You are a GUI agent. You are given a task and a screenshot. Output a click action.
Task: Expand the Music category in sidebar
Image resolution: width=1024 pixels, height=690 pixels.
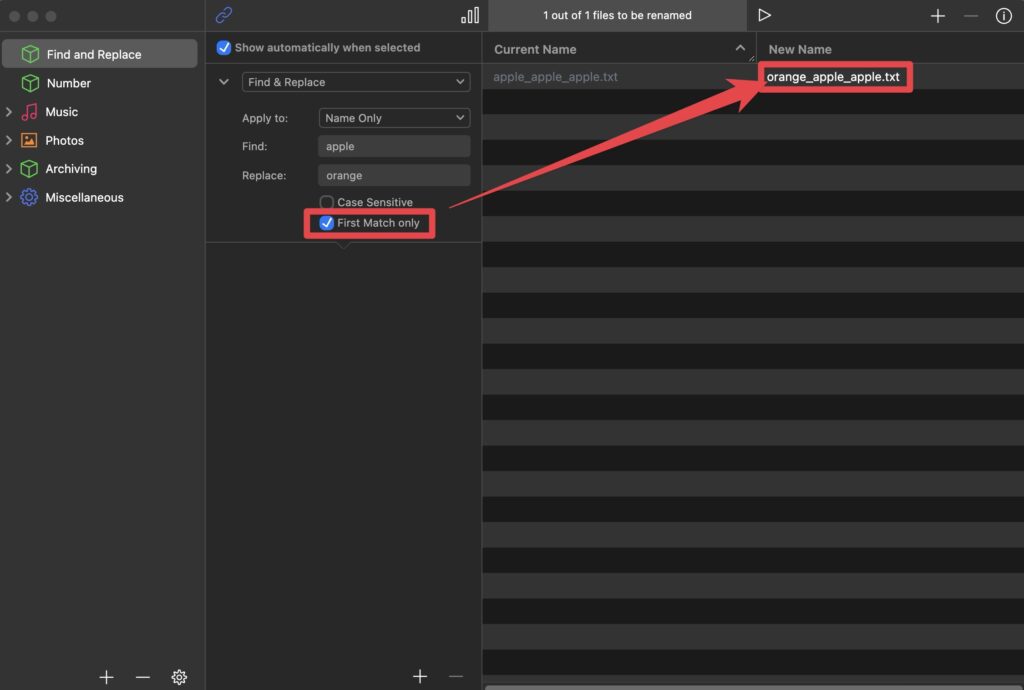pos(10,112)
